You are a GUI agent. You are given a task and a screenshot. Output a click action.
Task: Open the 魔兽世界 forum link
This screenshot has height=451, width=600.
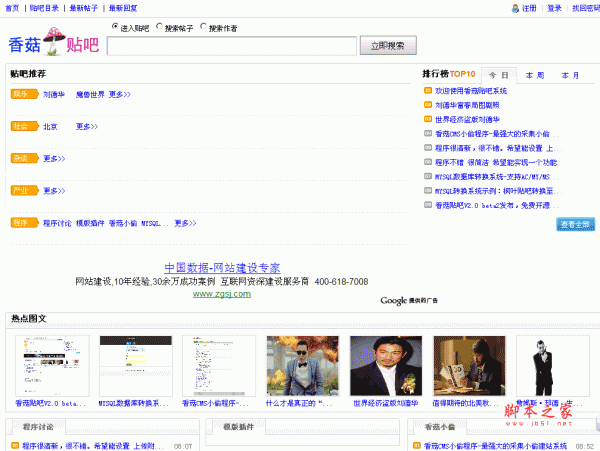pos(90,94)
